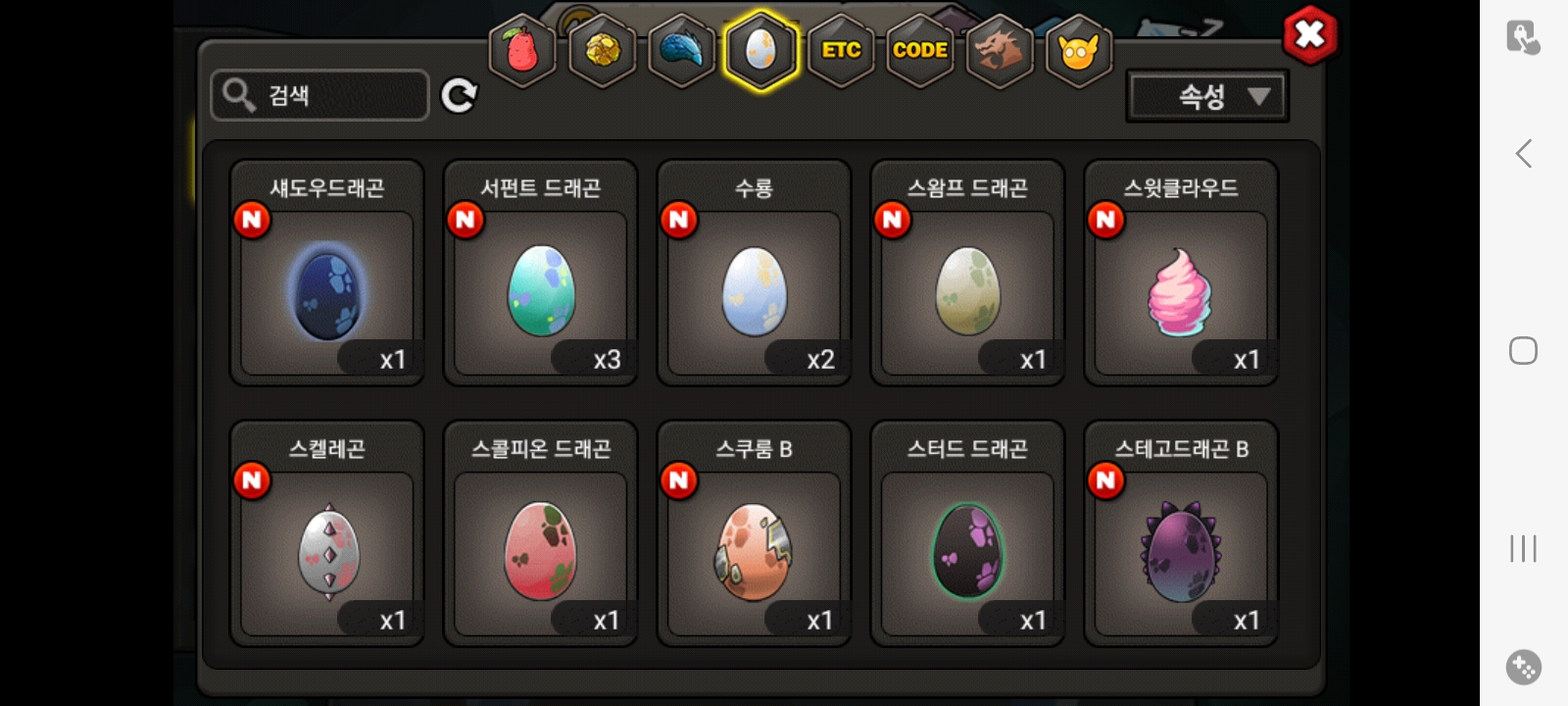The image size is (1568, 706).
Task: Pick the 스테고드래곤 B purple egg
Action: click(x=1181, y=534)
